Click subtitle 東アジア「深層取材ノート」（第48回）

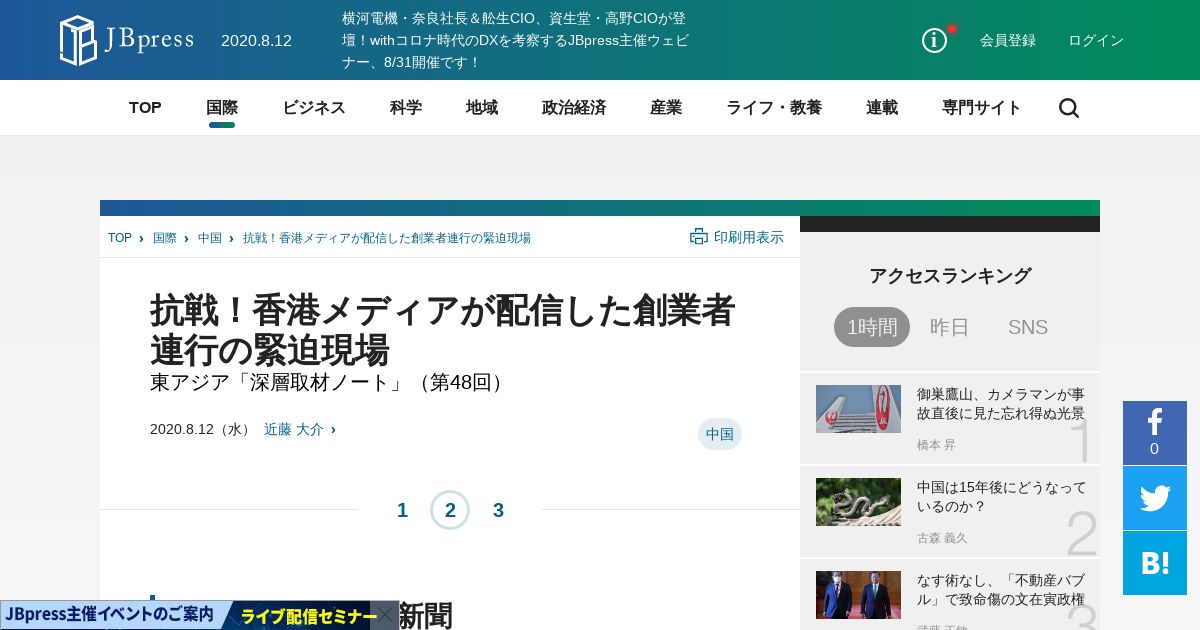tap(330, 382)
